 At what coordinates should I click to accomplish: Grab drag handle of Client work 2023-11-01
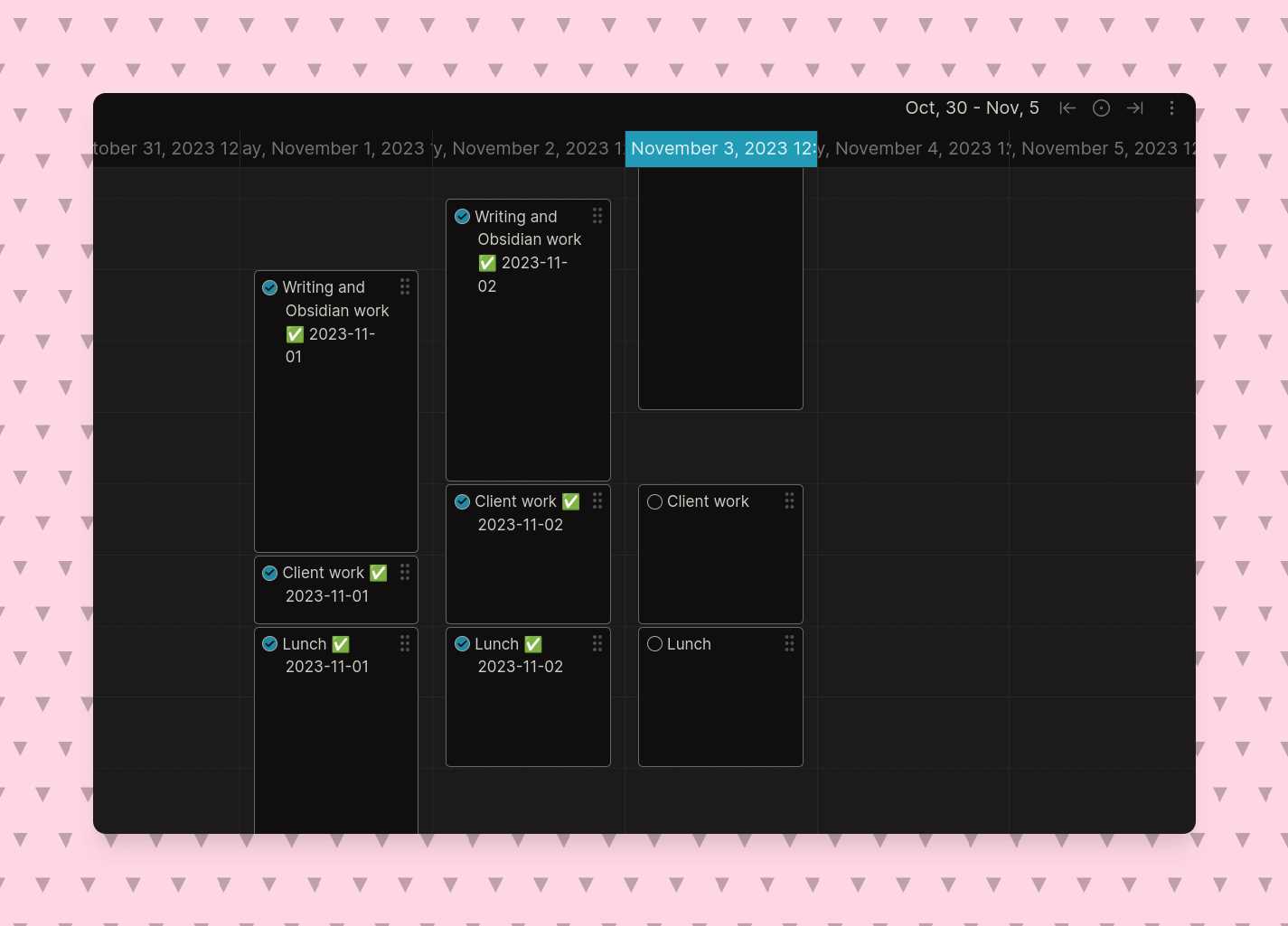405,572
